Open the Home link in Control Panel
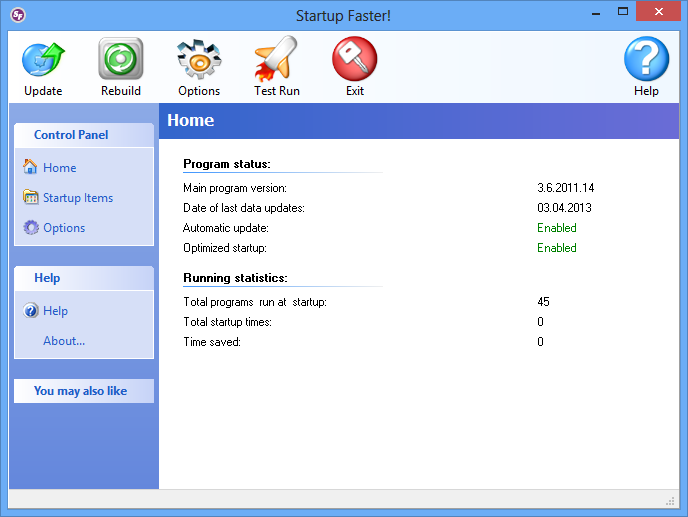This screenshot has width=688, height=517. click(60, 168)
